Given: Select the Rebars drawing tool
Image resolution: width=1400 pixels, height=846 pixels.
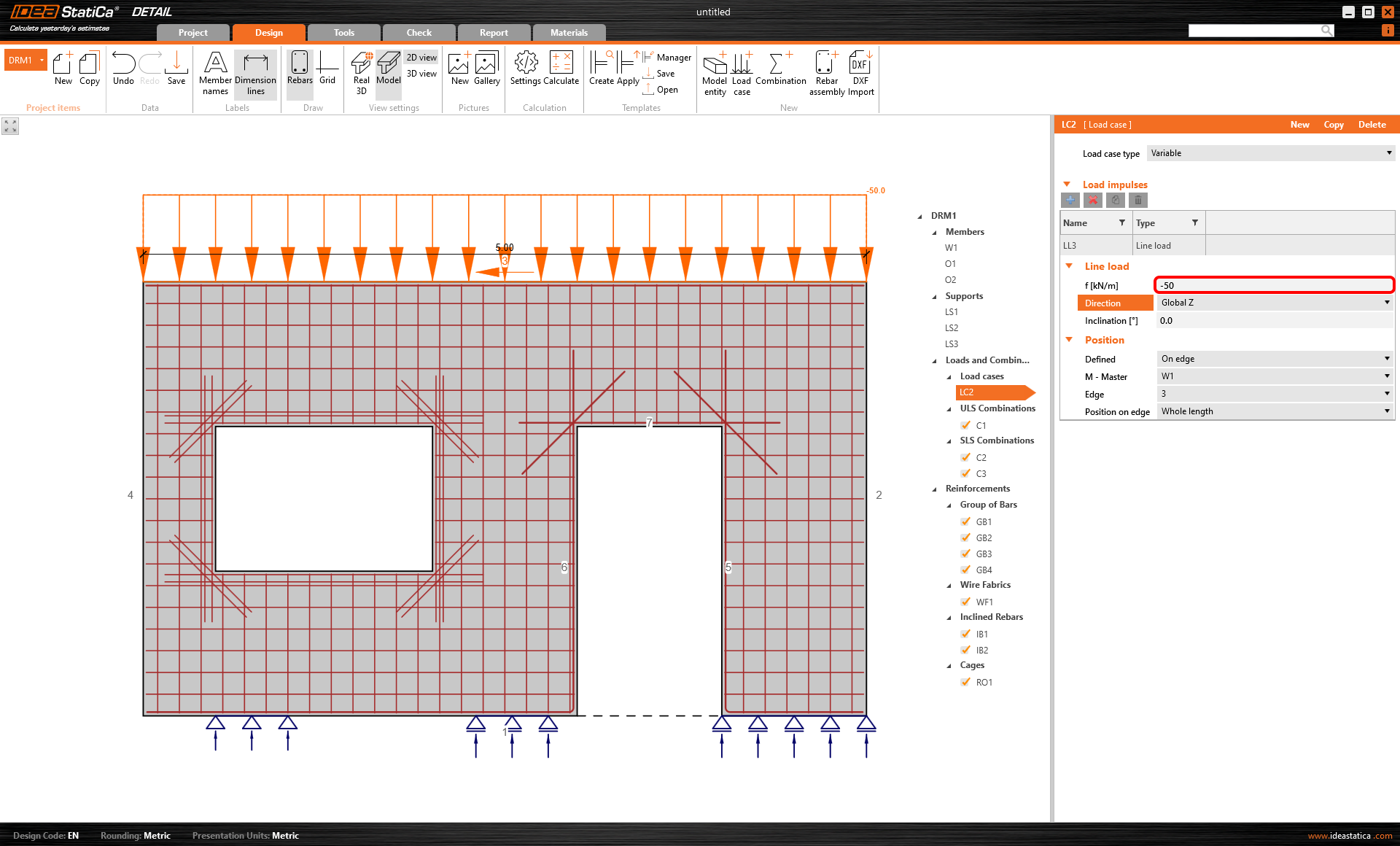Looking at the screenshot, I should [x=299, y=70].
